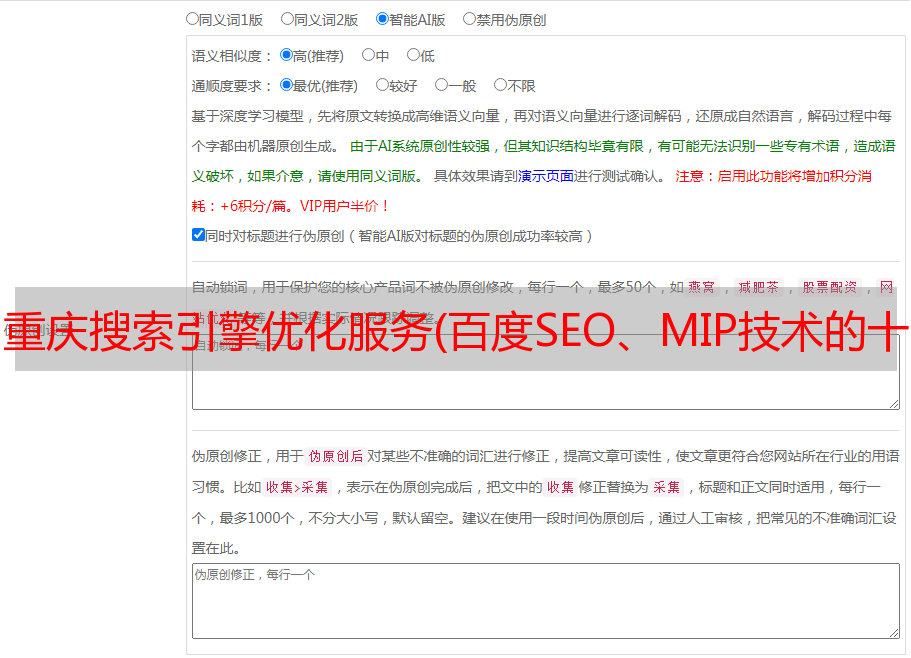Click the 燕窝 example tag
911x658 pixels.
701,287
